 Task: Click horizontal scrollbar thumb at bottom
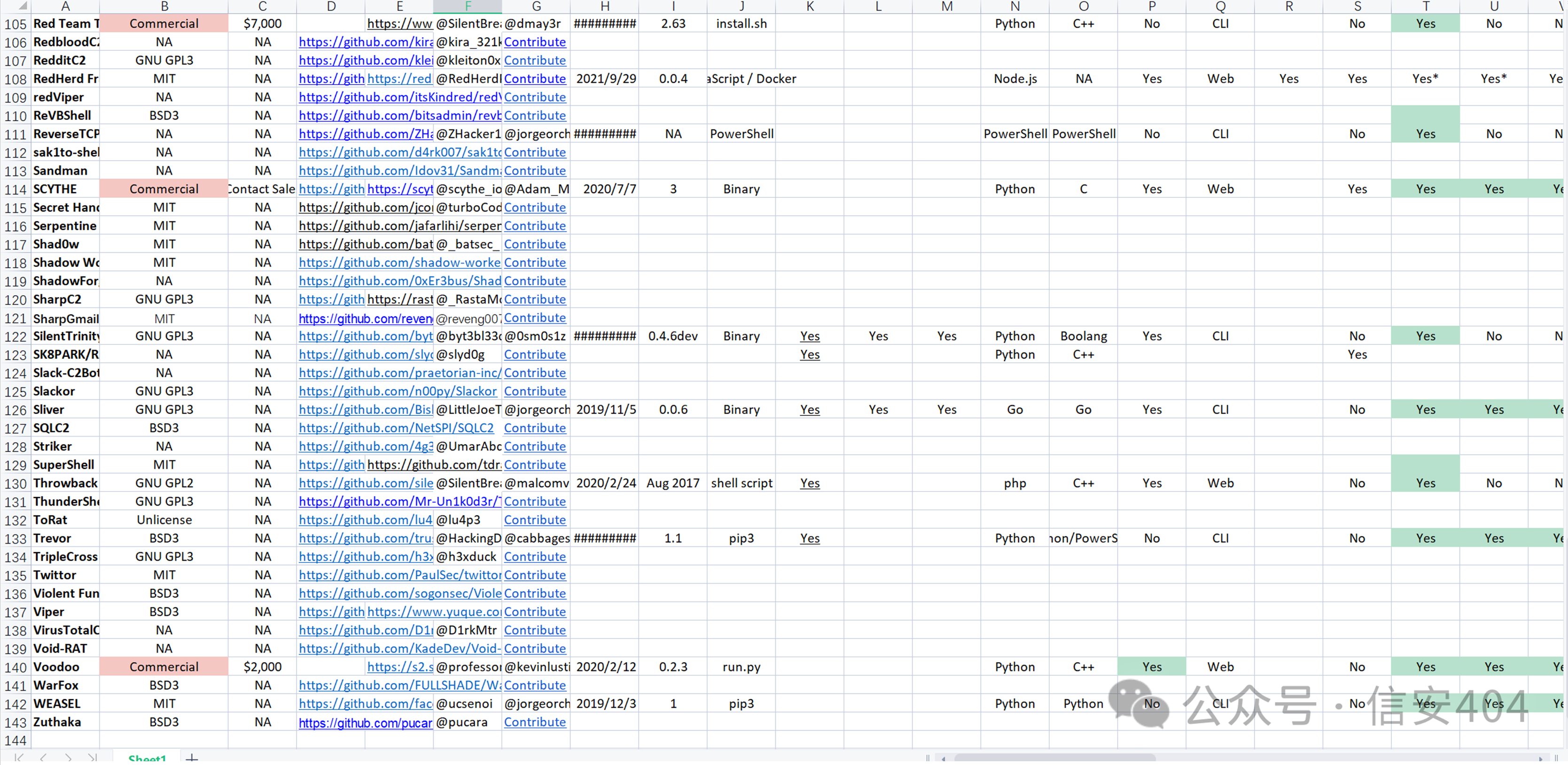click(x=1055, y=757)
